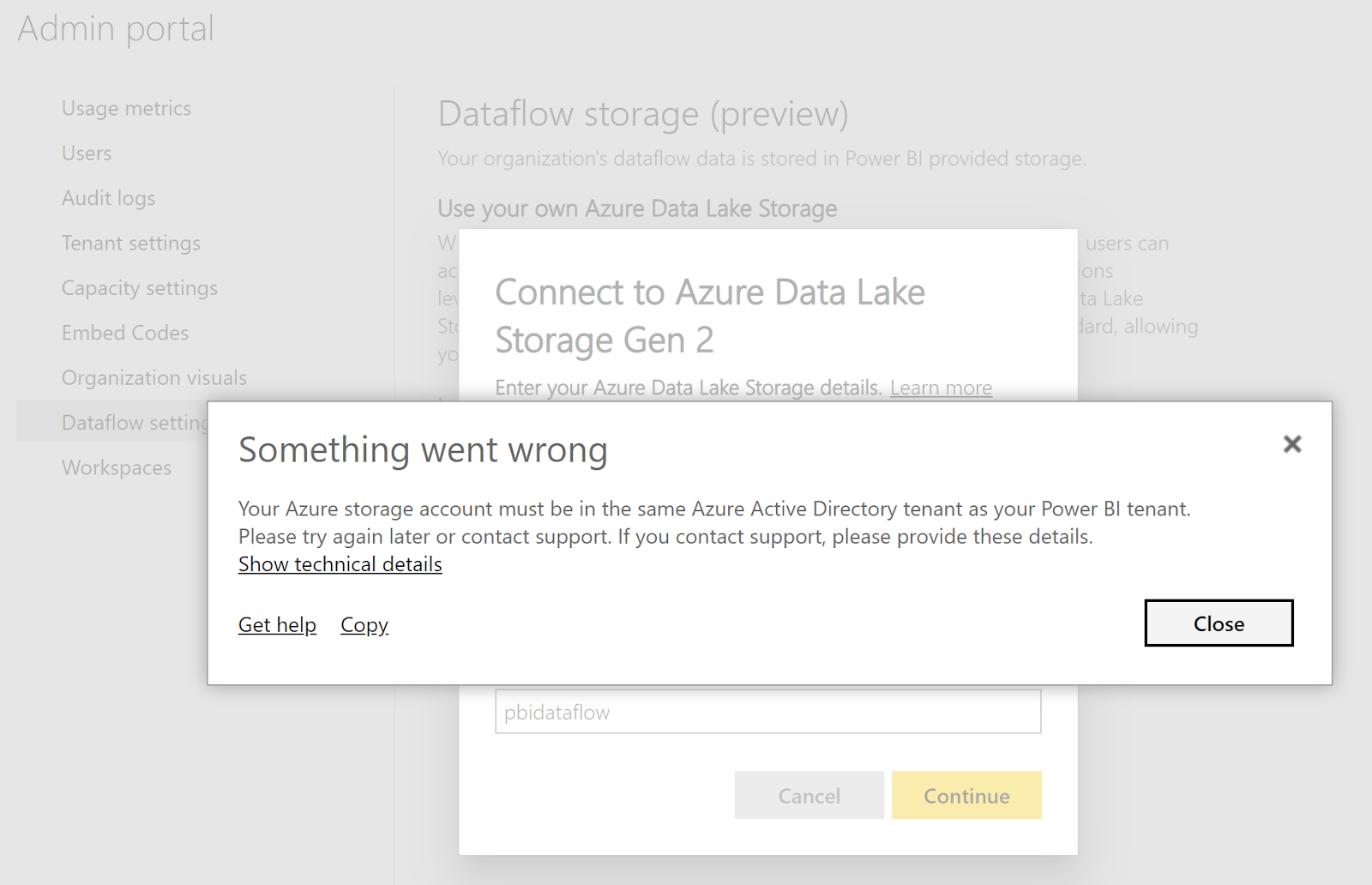Go to Capacity settings
Screen dimensions: 1372x885
[140, 288]
